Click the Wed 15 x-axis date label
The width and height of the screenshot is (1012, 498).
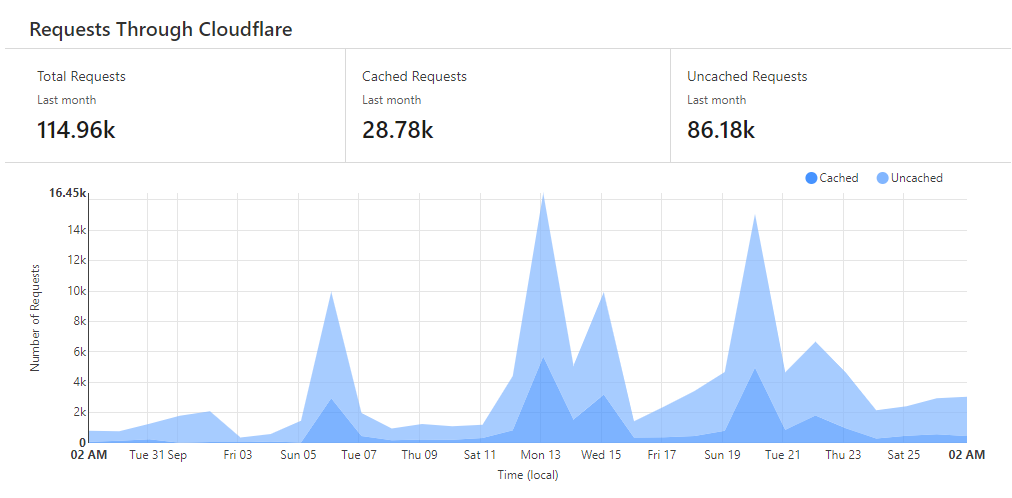[601, 455]
